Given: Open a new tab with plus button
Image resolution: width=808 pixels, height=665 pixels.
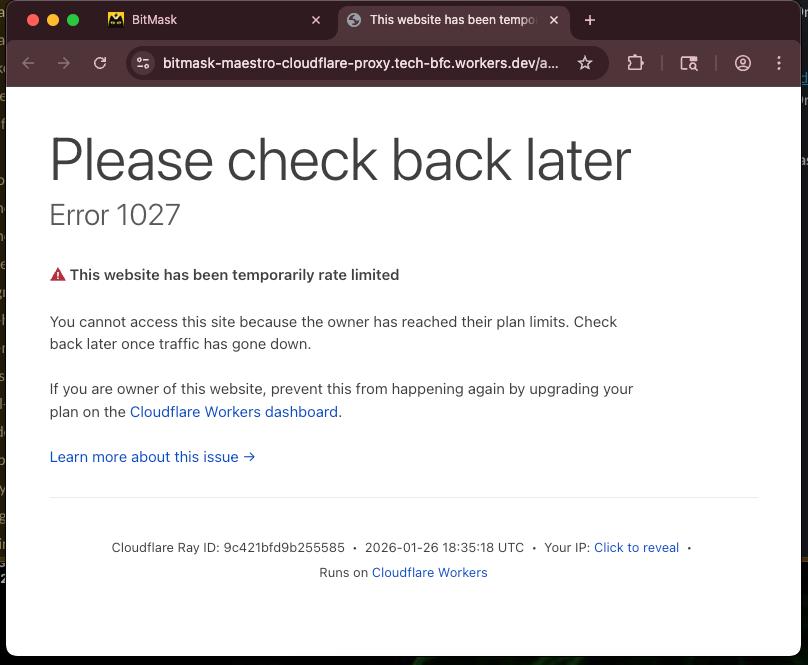Looking at the screenshot, I should 590,20.
